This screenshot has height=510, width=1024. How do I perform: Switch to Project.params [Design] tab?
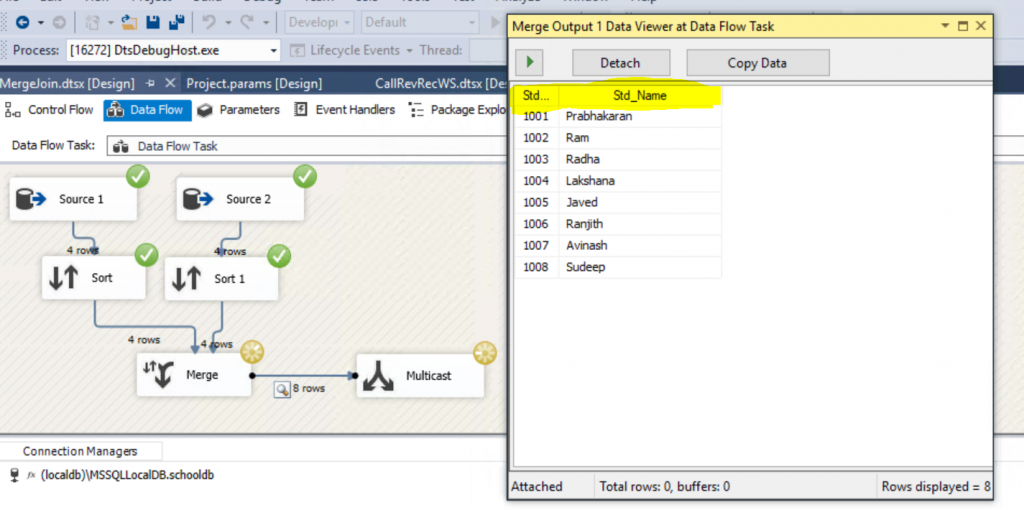coord(254,84)
